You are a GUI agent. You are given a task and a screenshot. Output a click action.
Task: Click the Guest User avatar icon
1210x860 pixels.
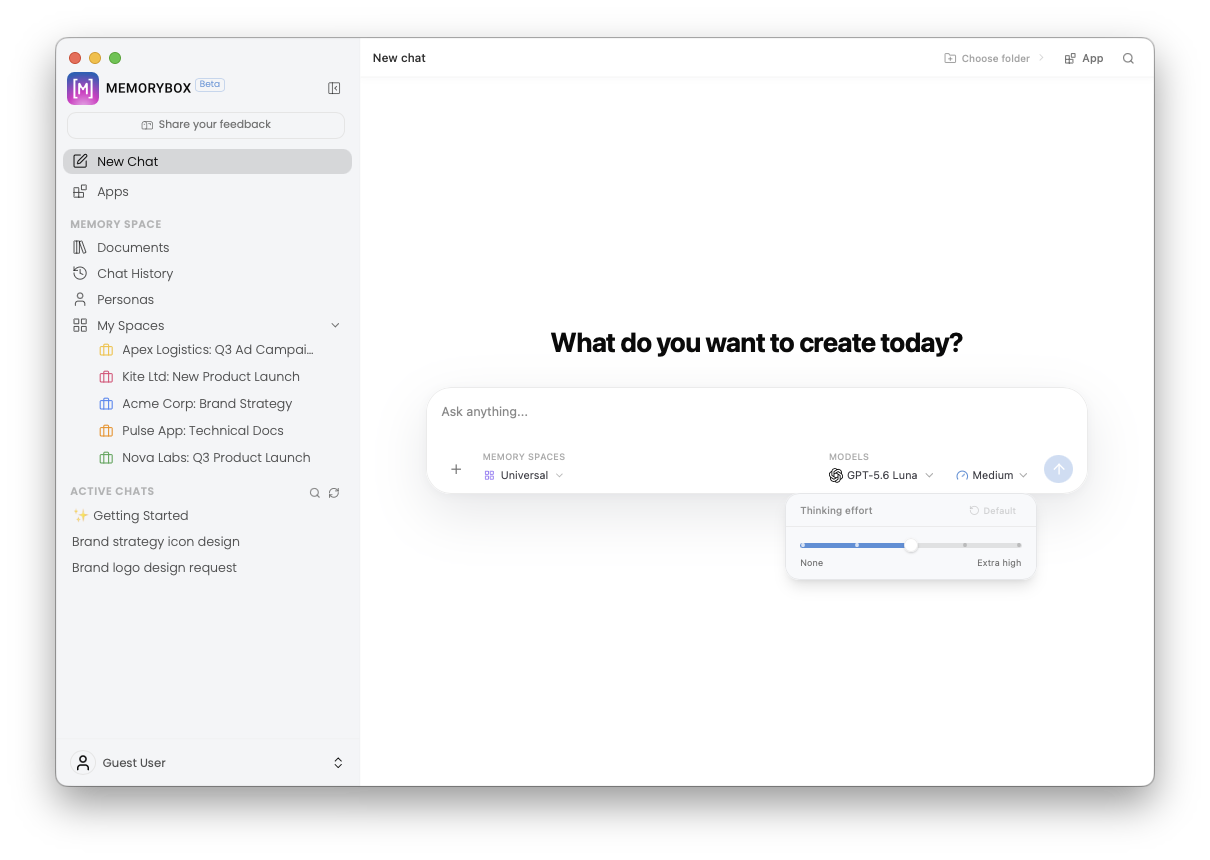coord(83,762)
